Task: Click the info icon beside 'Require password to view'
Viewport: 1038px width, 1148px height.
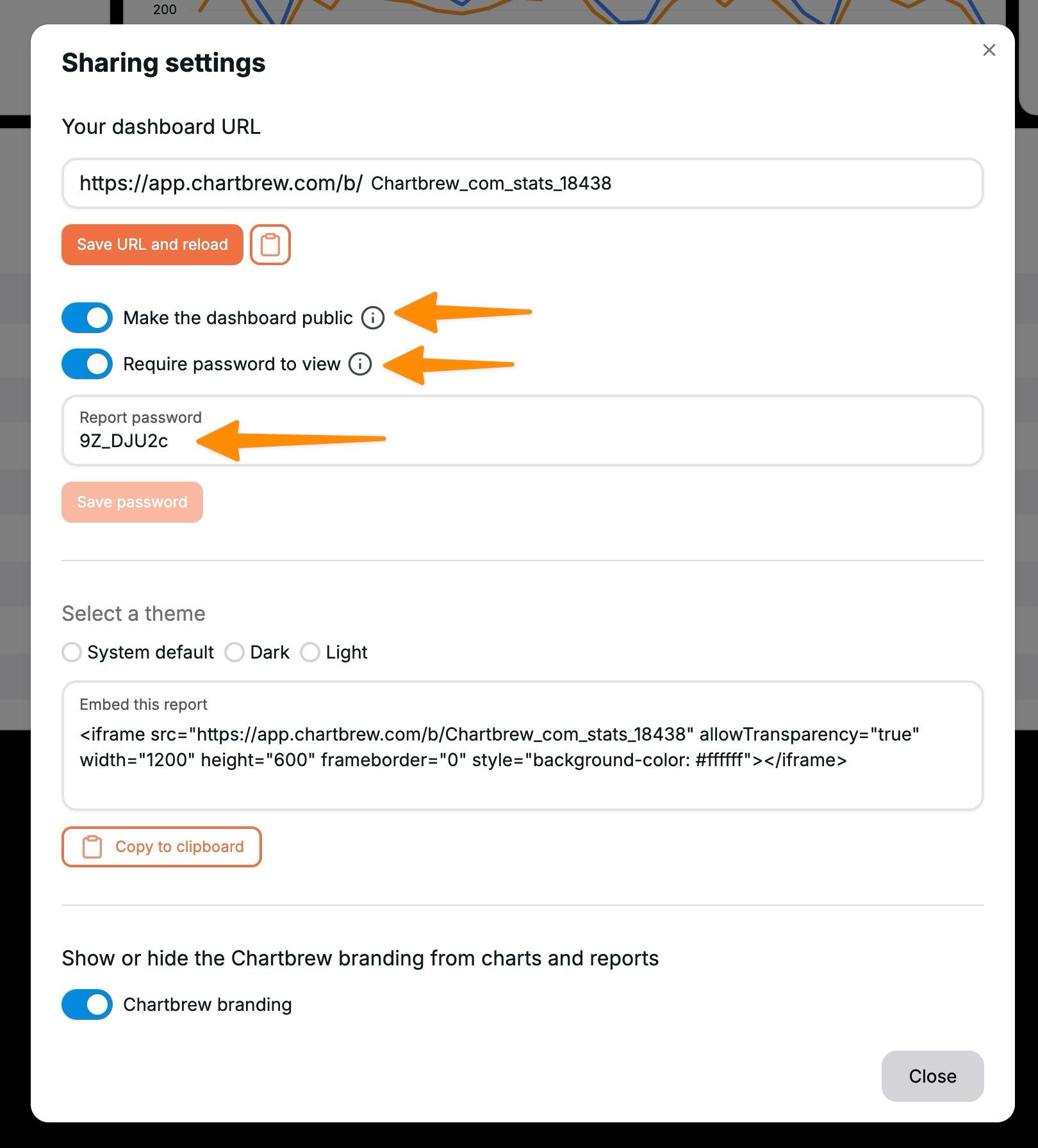Action: click(361, 364)
